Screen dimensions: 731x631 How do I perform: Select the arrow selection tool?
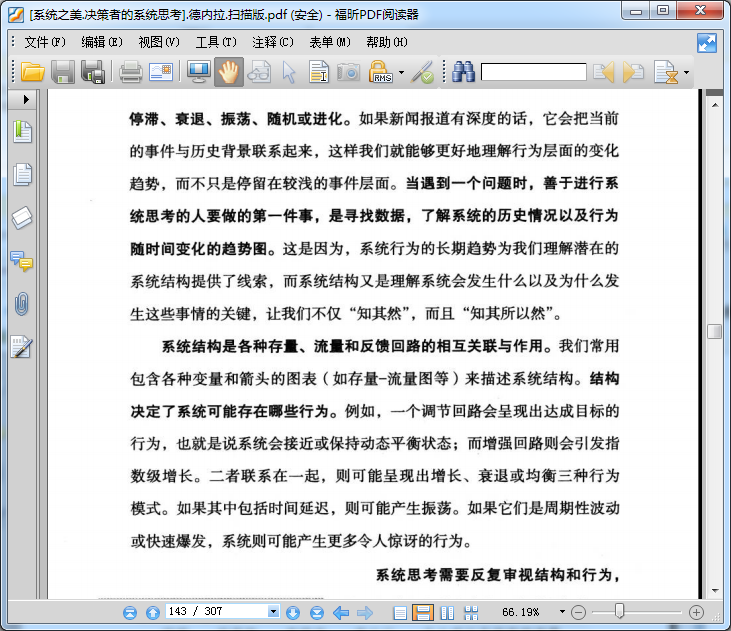[289, 72]
